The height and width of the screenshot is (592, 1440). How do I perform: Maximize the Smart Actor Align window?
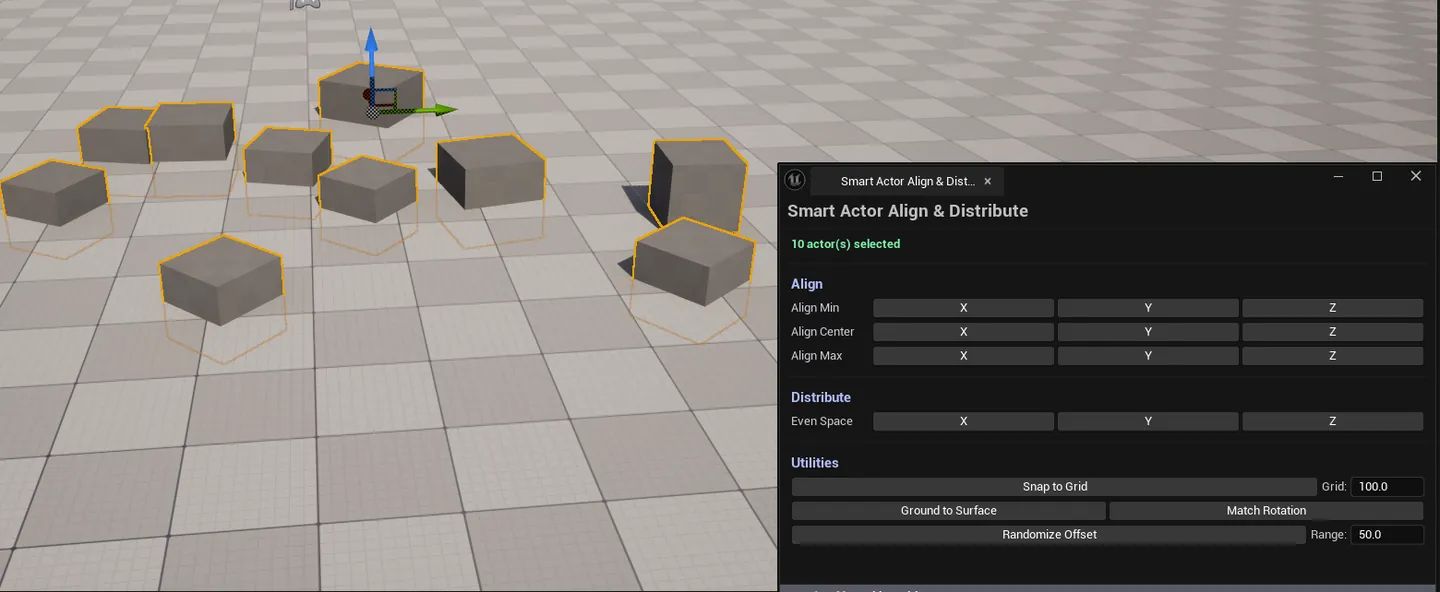pyautogui.click(x=1377, y=176)
